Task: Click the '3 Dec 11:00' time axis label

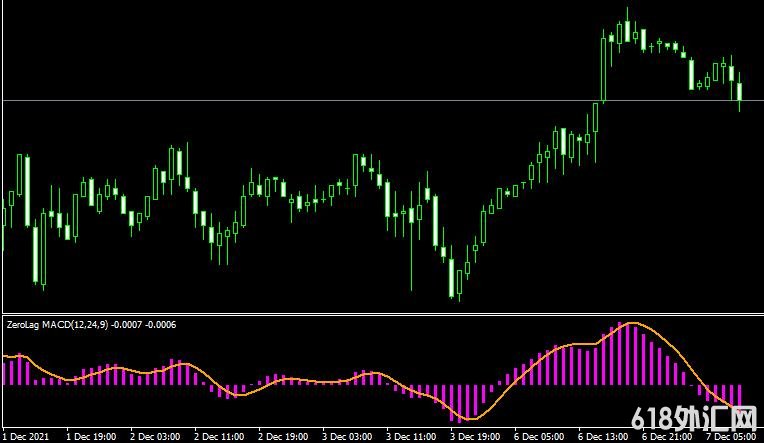Action: click(x=411, y=437)
